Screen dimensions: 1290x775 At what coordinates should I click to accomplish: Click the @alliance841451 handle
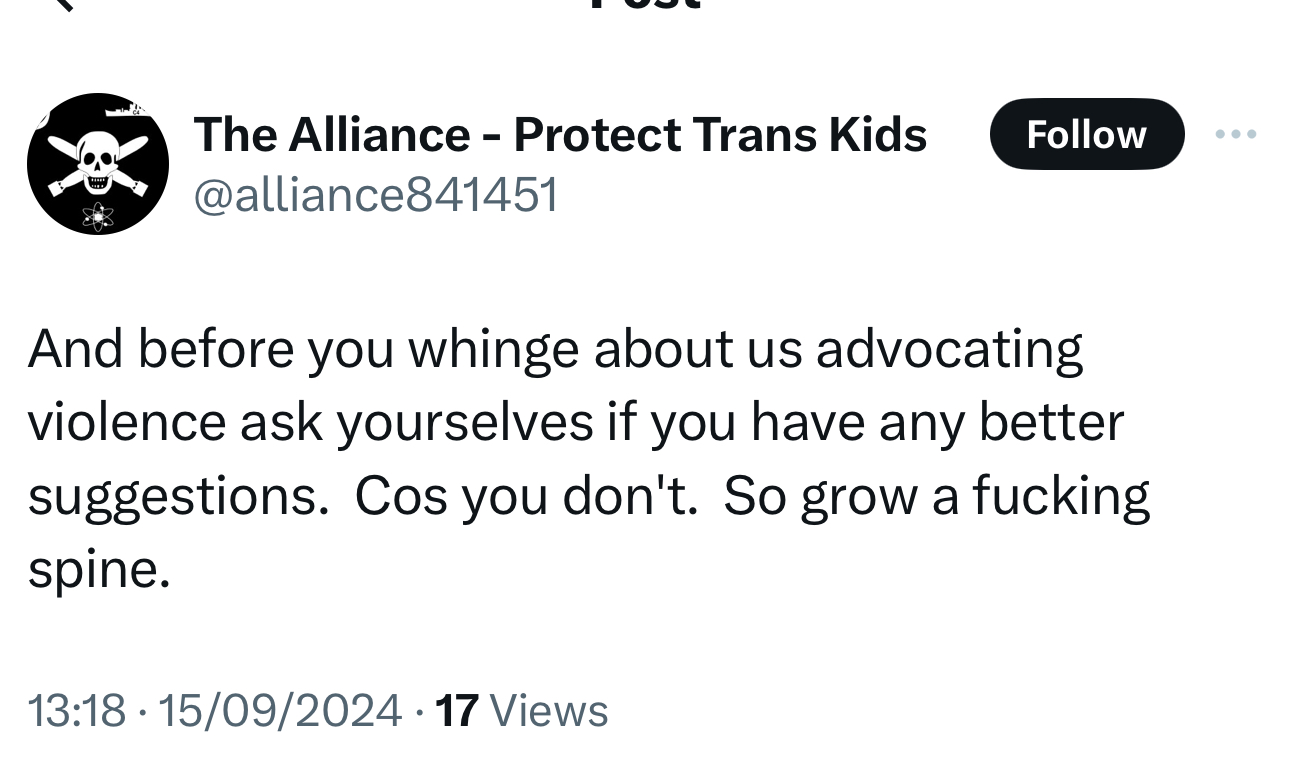click(375, 194)
